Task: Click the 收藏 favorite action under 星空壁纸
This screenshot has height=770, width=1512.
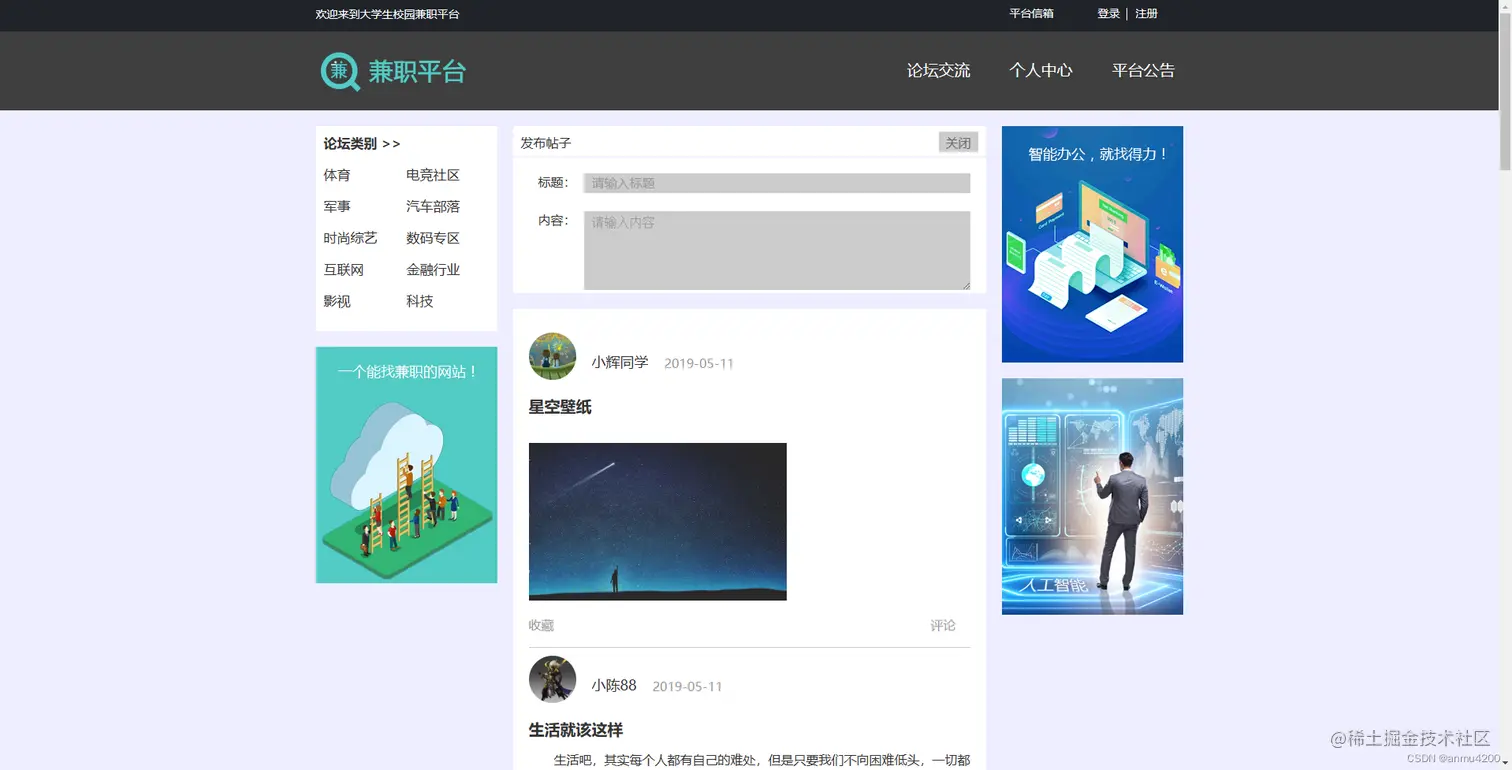Action: pyautogui.click(x=539, y=625)
